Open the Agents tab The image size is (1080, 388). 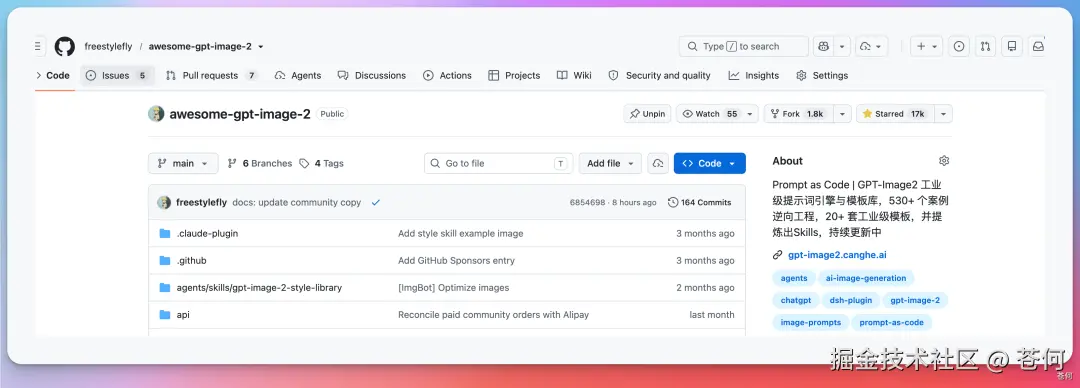(298, 76)
